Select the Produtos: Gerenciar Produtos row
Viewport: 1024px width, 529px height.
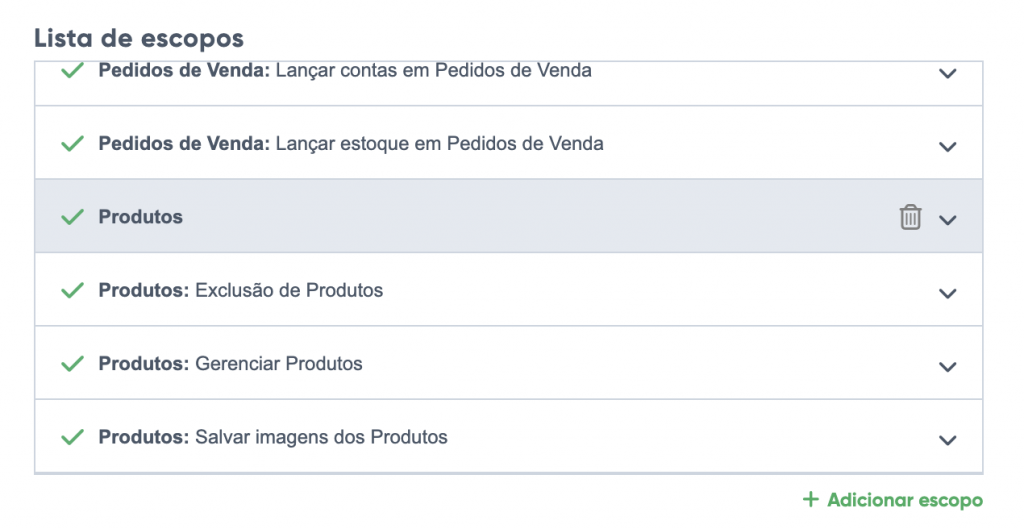[500, 364]
